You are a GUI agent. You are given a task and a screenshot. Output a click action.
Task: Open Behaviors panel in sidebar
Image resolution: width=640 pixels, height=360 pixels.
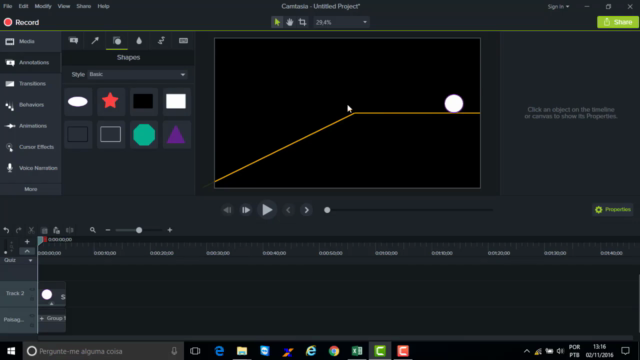tap(31, 105)
